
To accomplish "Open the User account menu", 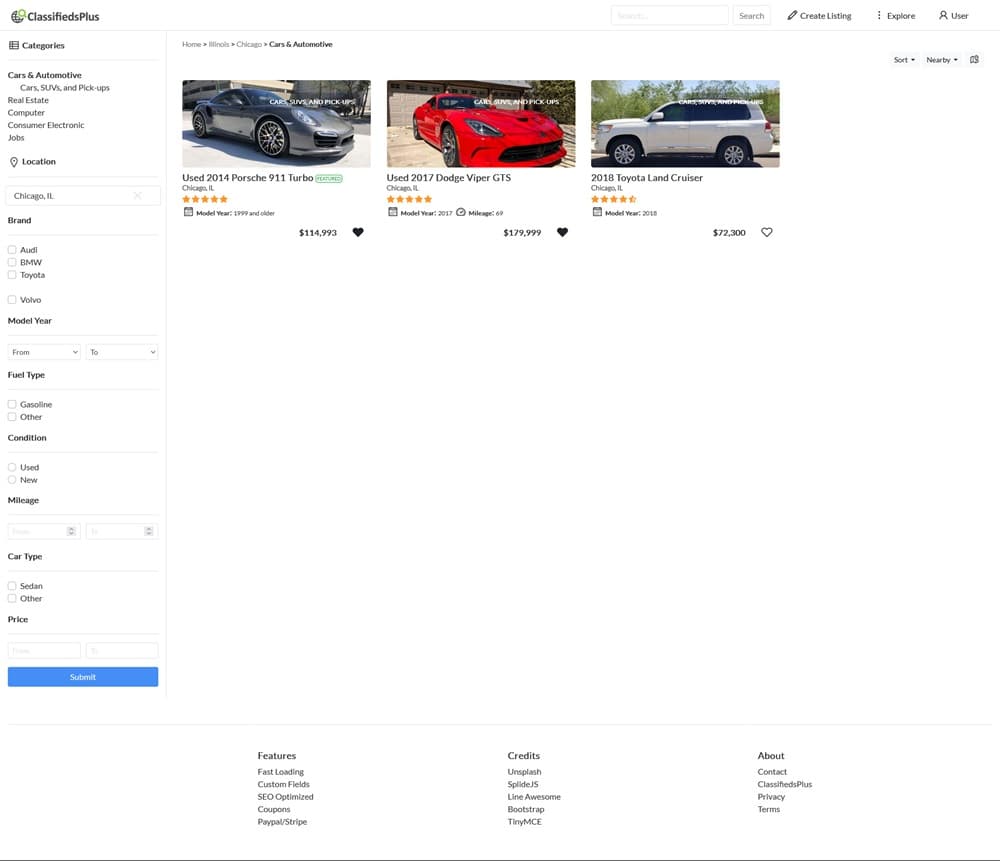I will click(x=953, y=16).
